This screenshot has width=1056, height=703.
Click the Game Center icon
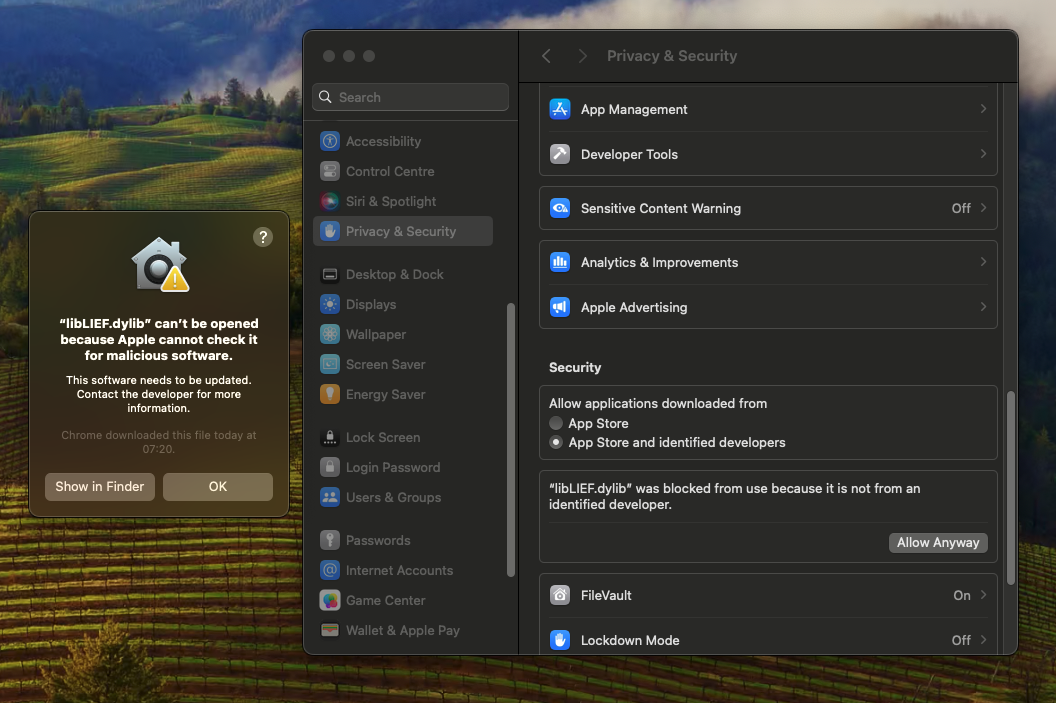[x=329, y=600]
